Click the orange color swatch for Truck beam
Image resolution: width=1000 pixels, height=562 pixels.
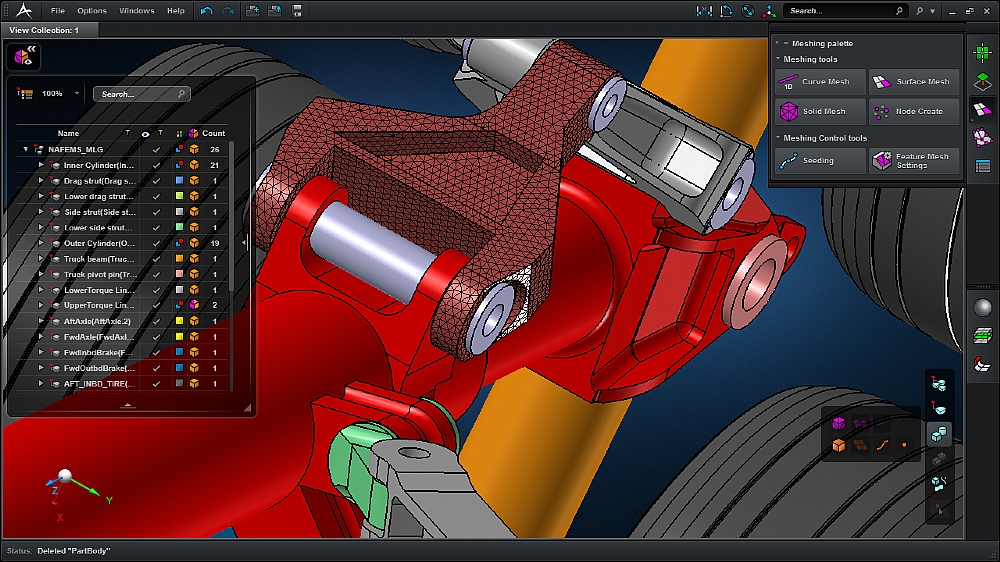179,259
